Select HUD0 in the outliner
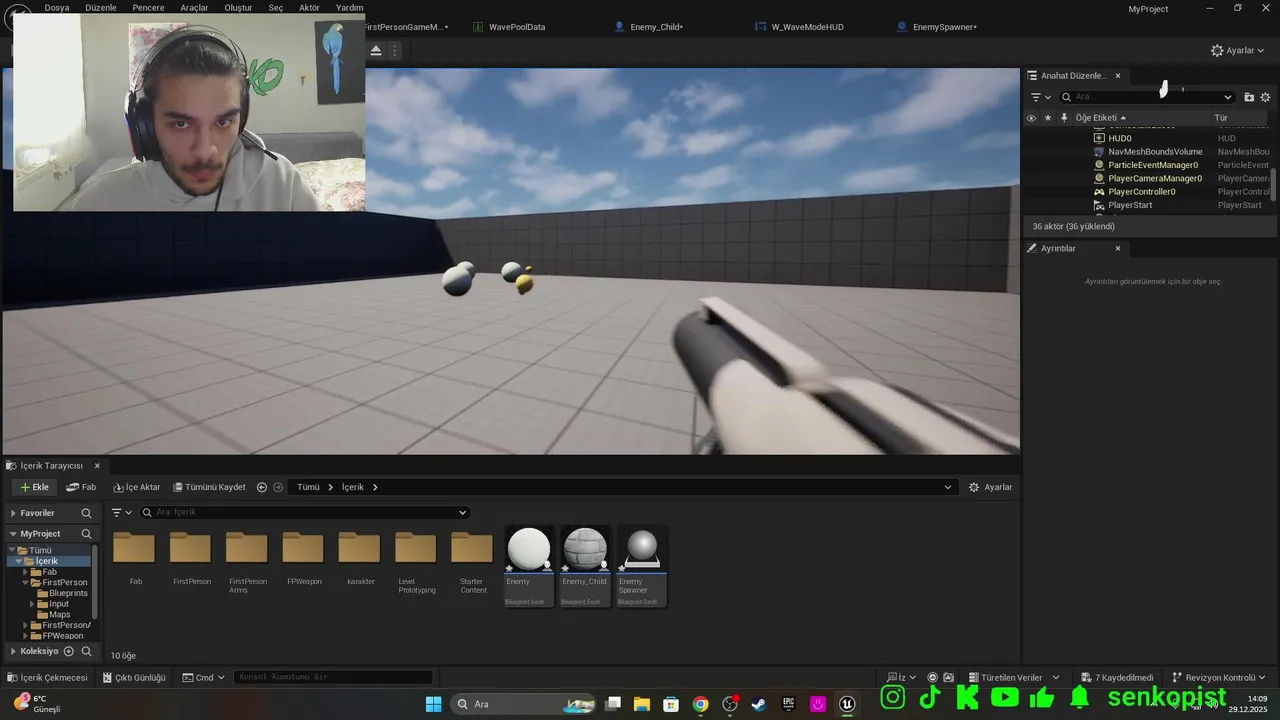This screenshot has height=720, width=1280. [1119, 138]
